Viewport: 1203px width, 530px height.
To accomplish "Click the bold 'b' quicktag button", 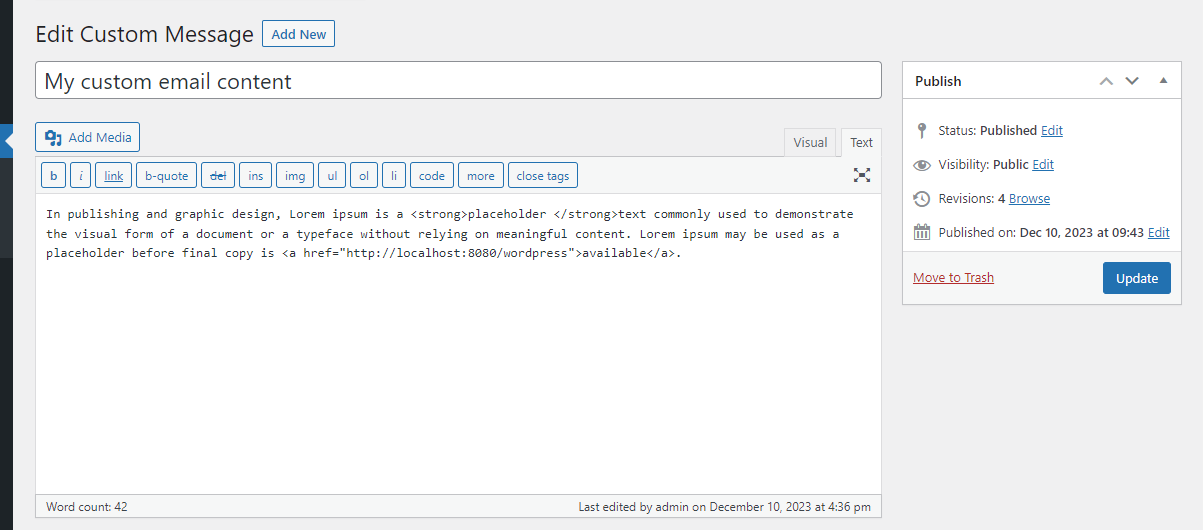I will click(x=53, y=176).
